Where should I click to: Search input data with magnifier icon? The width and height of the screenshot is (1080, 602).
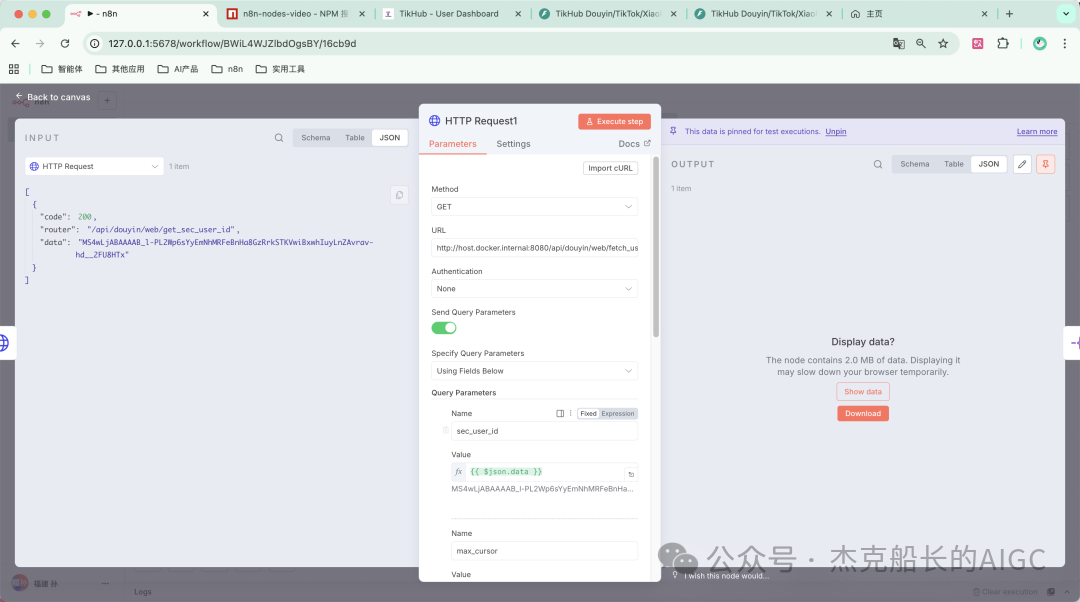[x=279, y=138]
